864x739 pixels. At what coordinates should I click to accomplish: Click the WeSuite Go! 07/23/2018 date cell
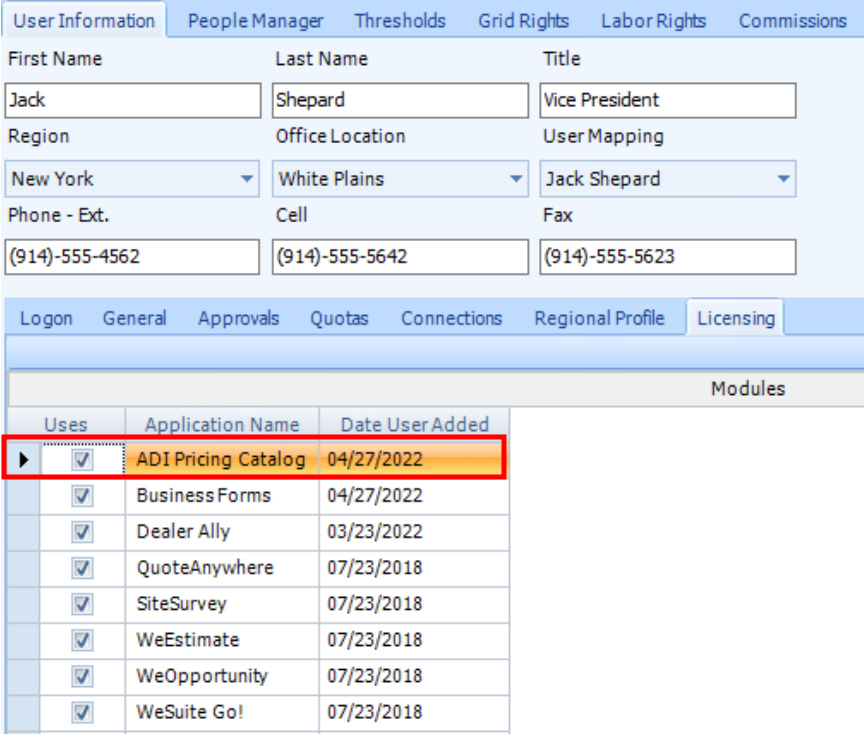click(x=414, y=713)
